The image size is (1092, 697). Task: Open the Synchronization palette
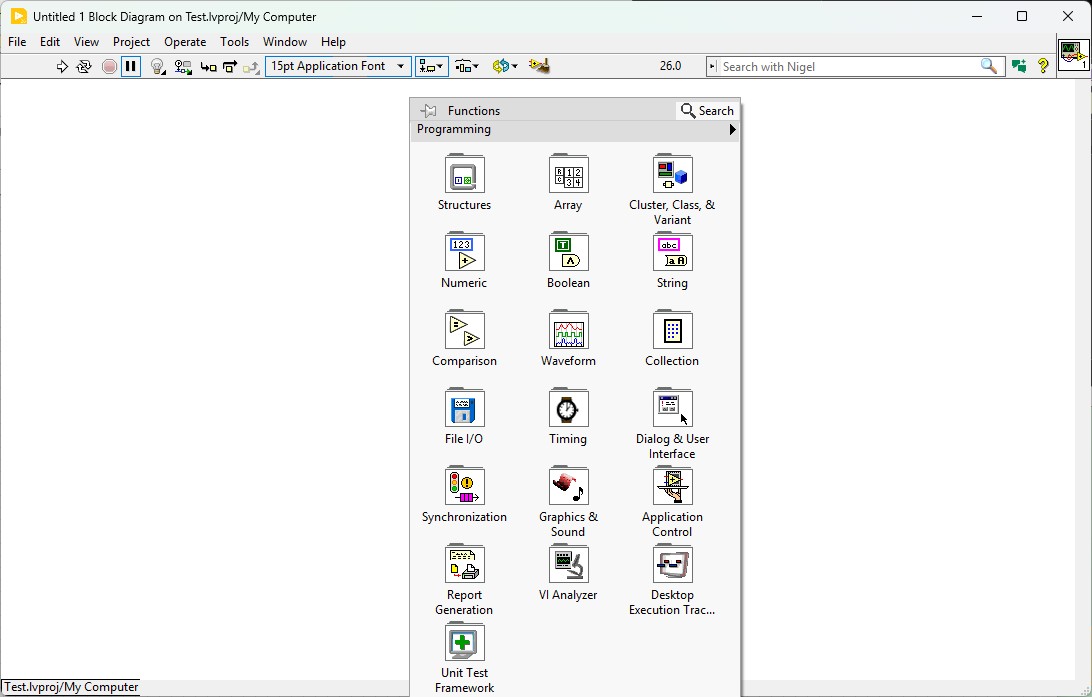(465, 494)
